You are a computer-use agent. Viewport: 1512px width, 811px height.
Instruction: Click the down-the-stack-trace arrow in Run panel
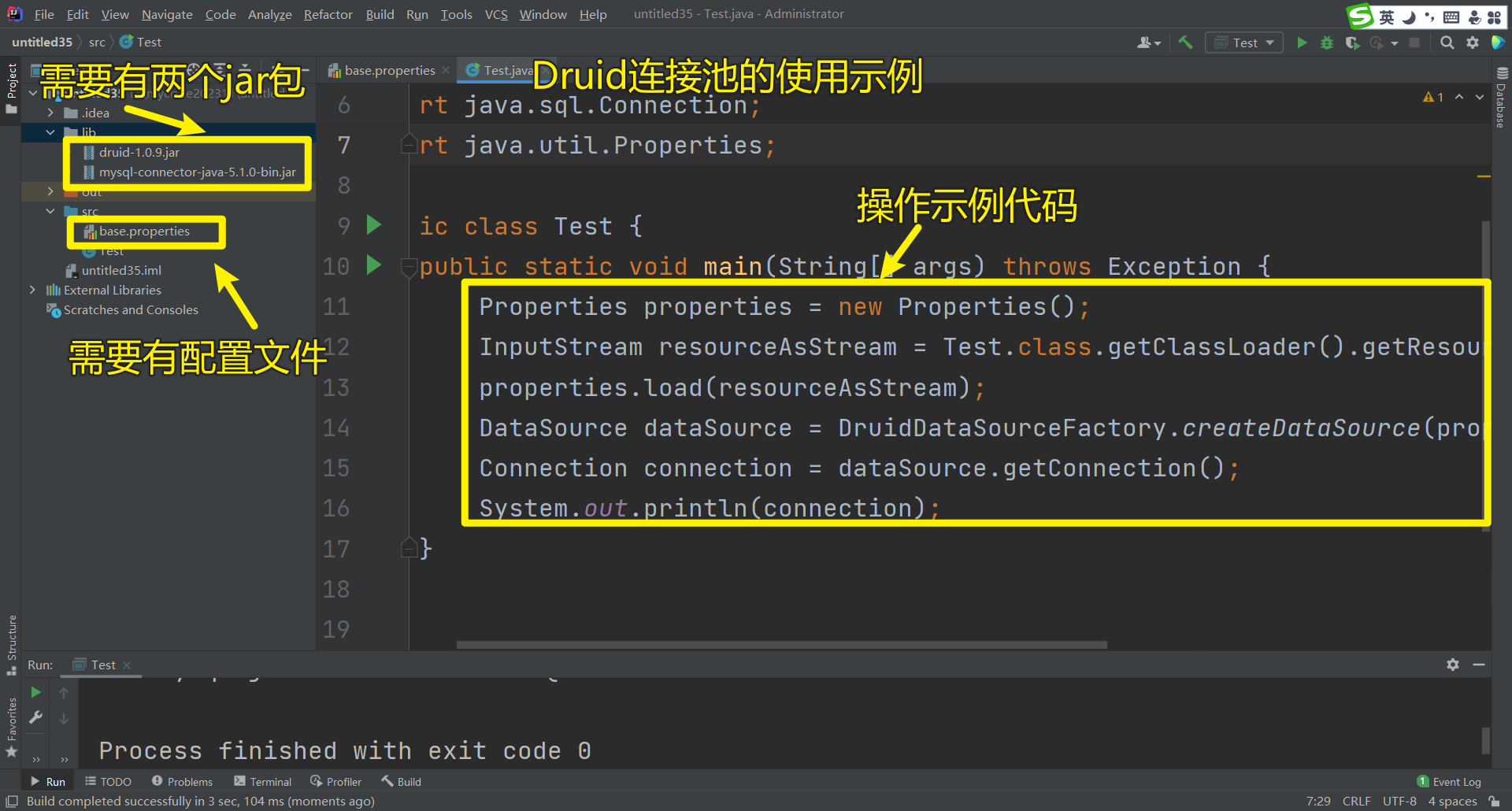(64, 718)
